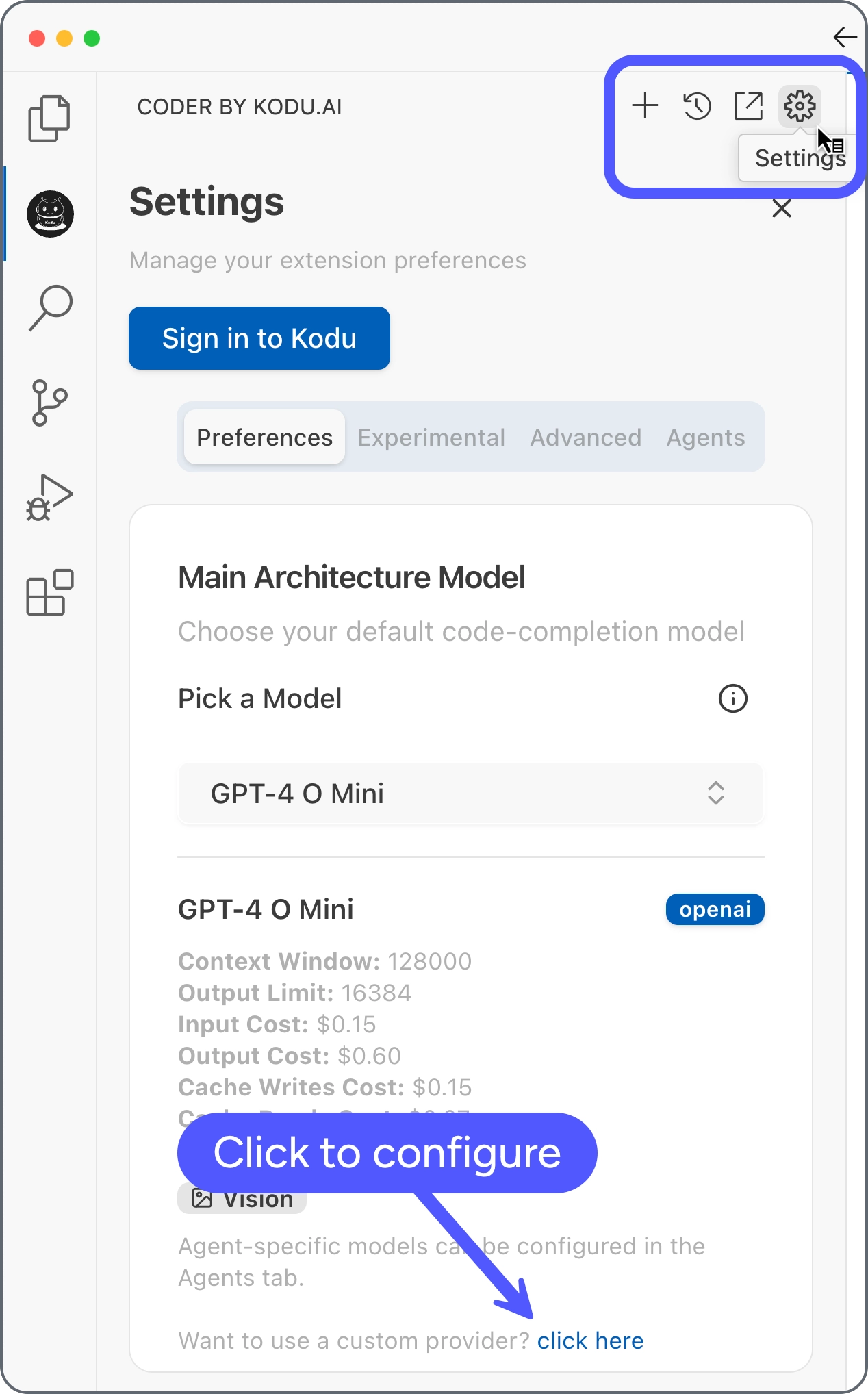Open the task history clock icon
868x1394 pixels.
pyautogui.click(x=697, y=106)
